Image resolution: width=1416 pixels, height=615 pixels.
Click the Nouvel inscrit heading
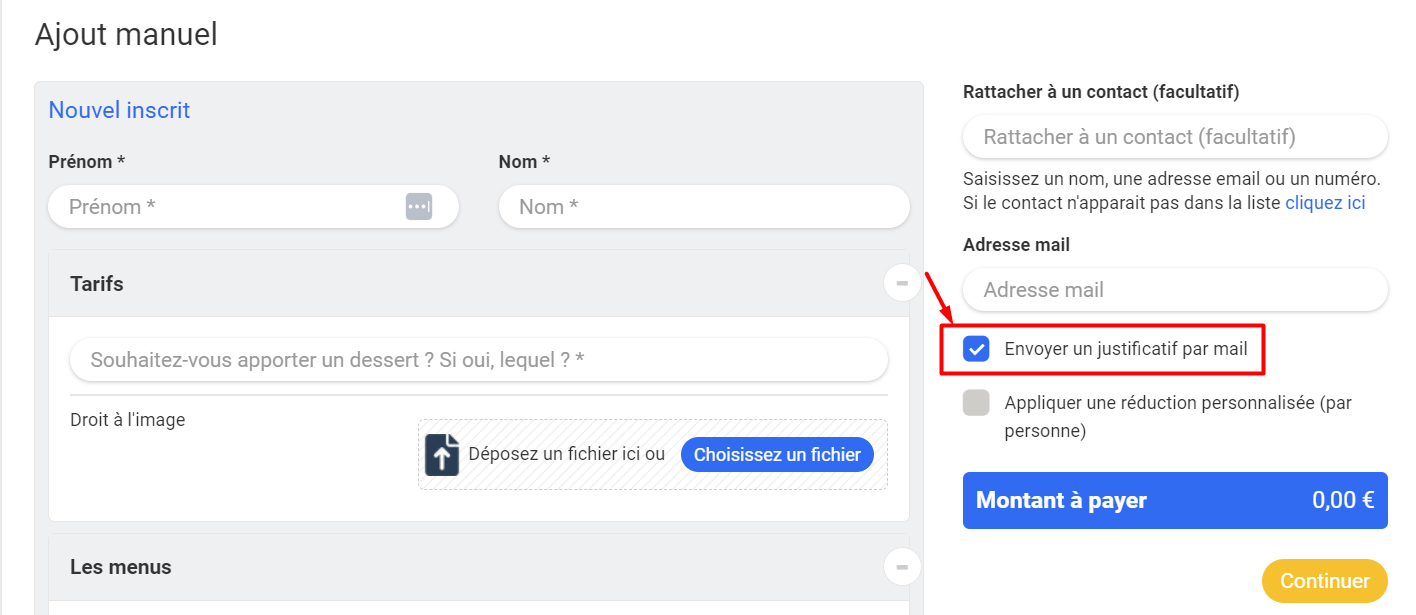click(x=119, y=110)
